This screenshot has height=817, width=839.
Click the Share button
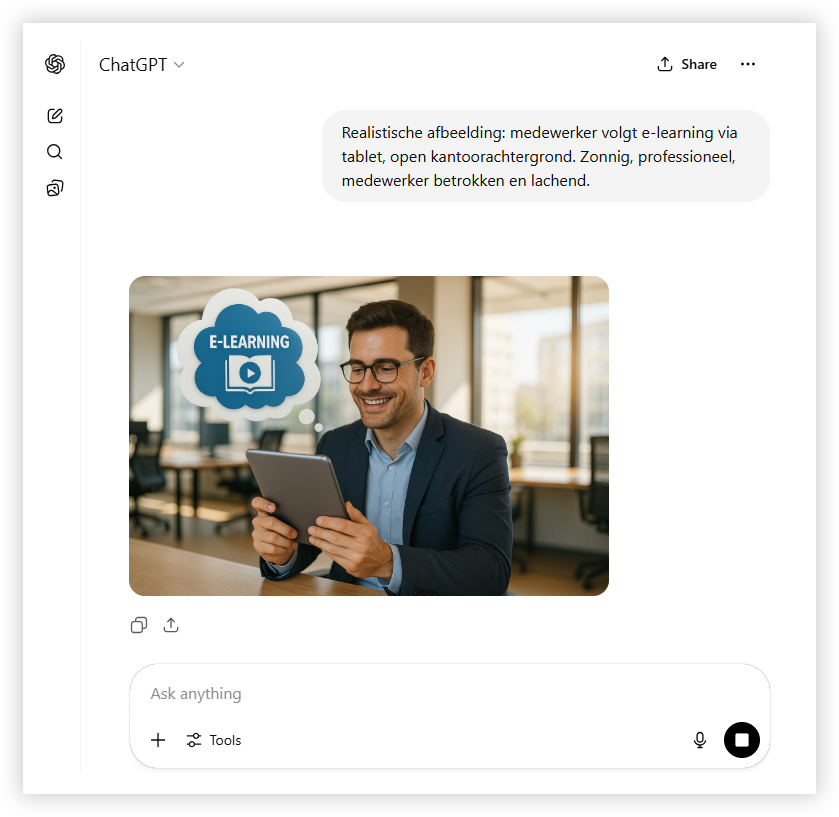pos(687,64)
